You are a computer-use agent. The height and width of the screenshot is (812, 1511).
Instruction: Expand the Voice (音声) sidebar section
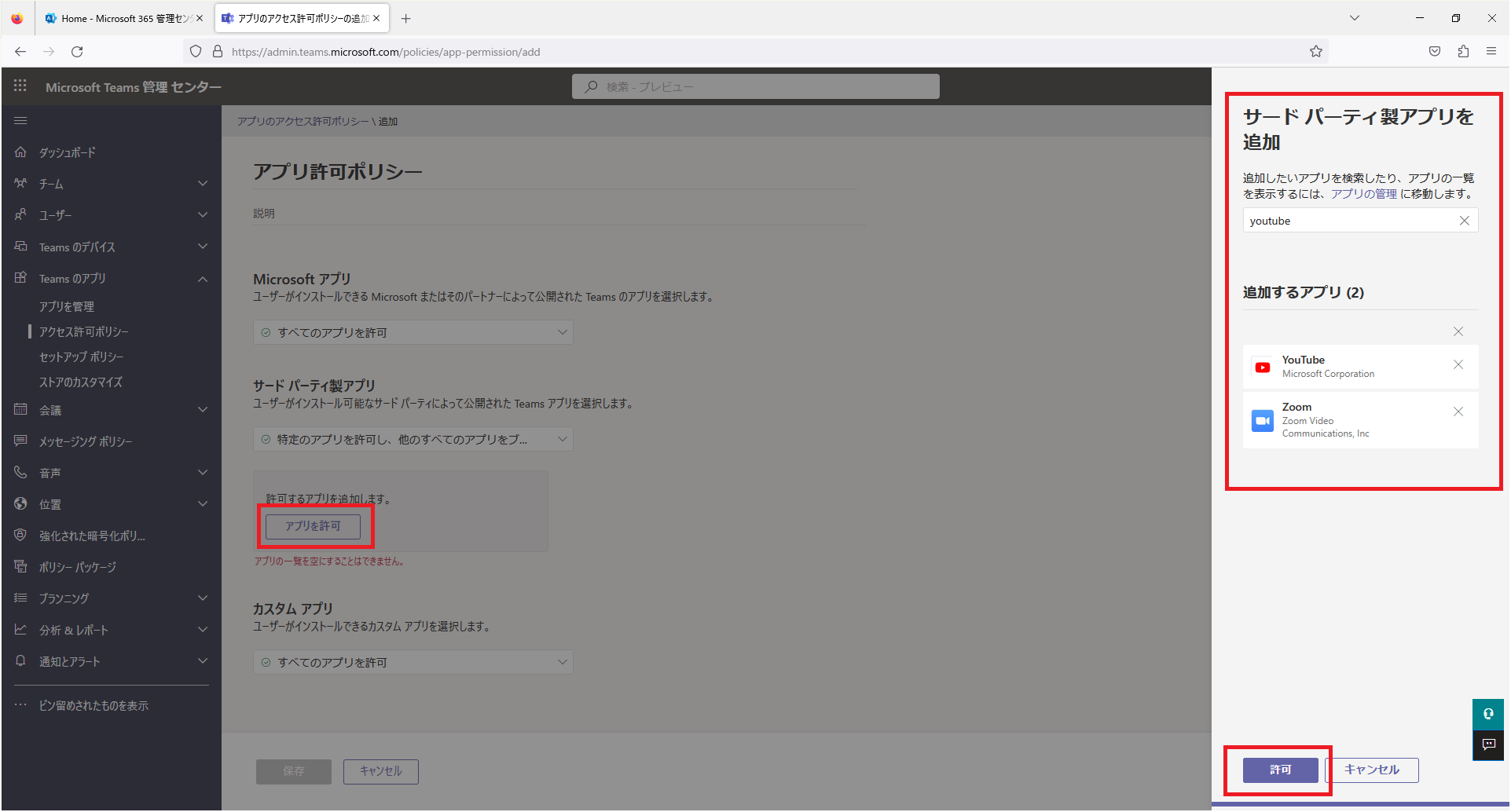pos(203,472)
